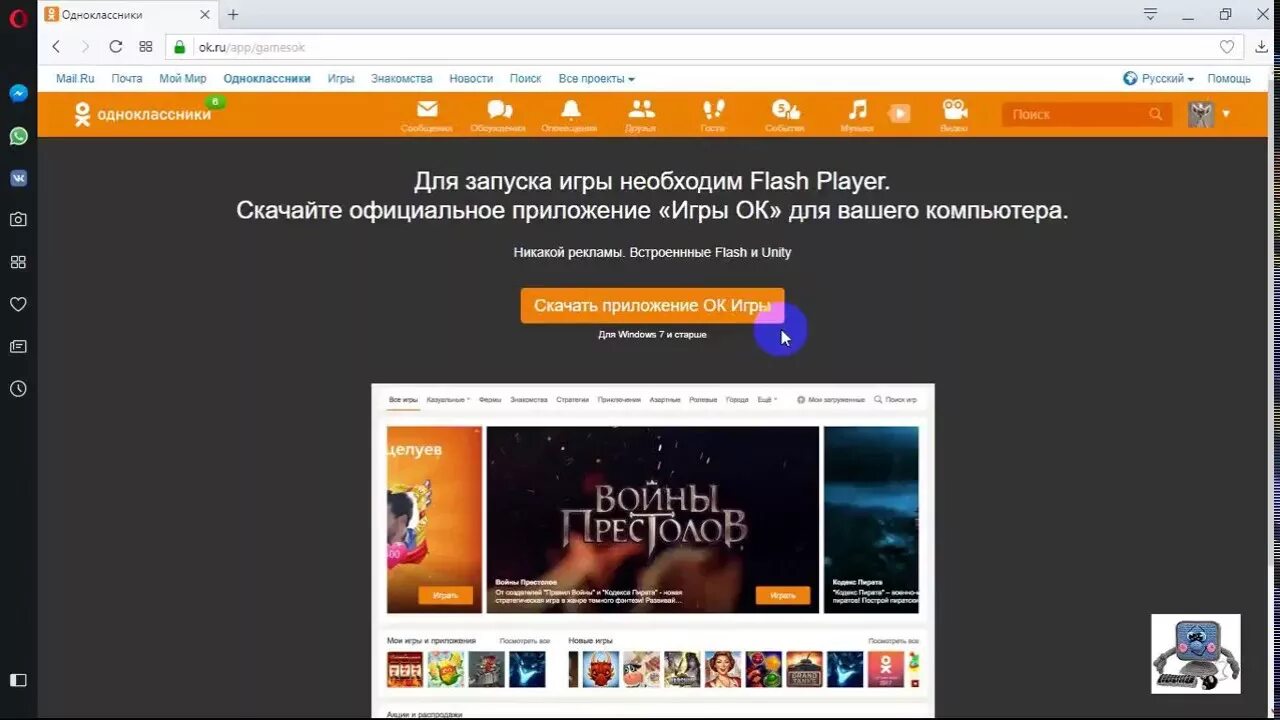Reload the current page
Viewport: 1280px width, 720px height.
pyautogui.click(x=115, y=47)
